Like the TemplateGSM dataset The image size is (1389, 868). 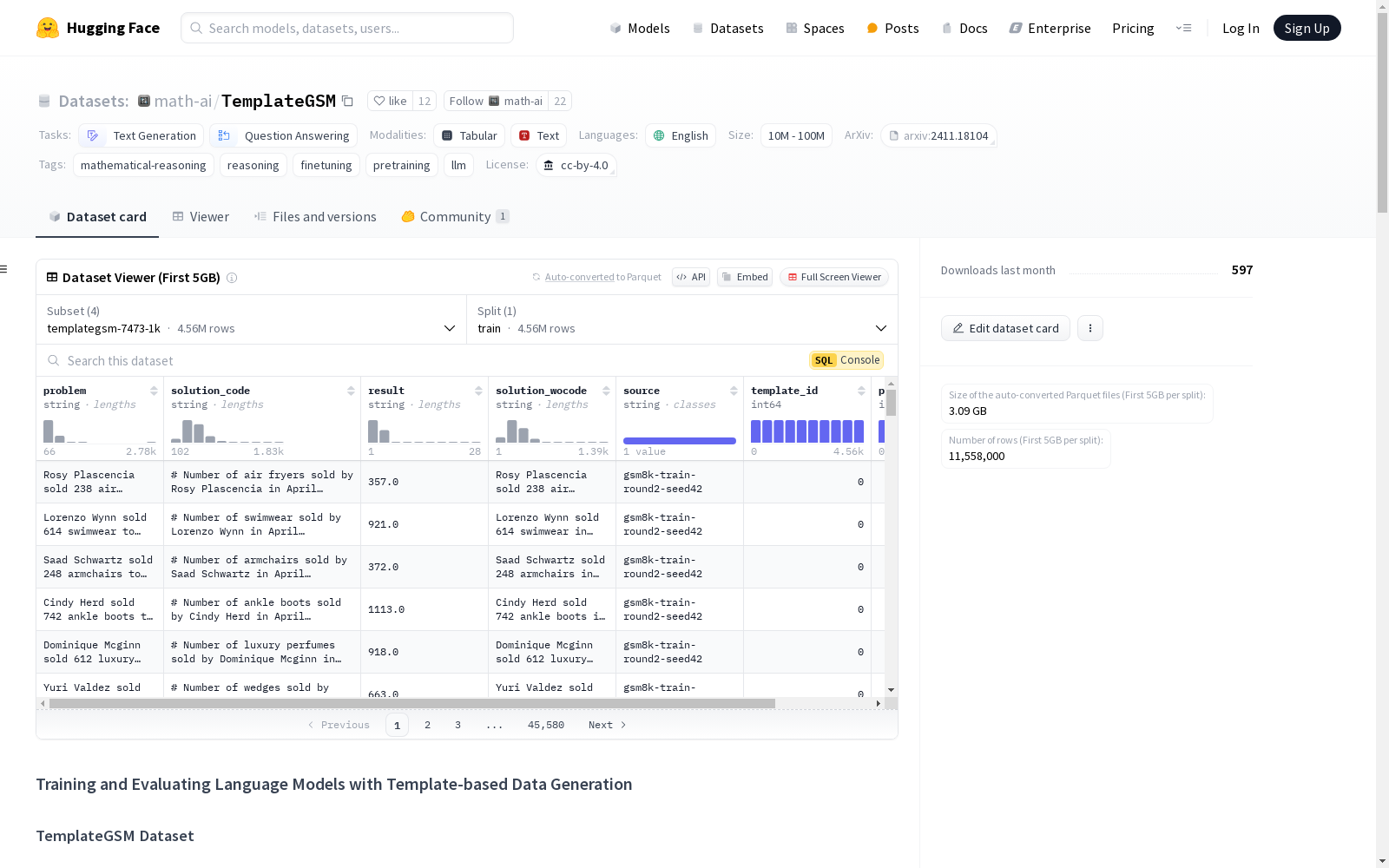(390, 101)
